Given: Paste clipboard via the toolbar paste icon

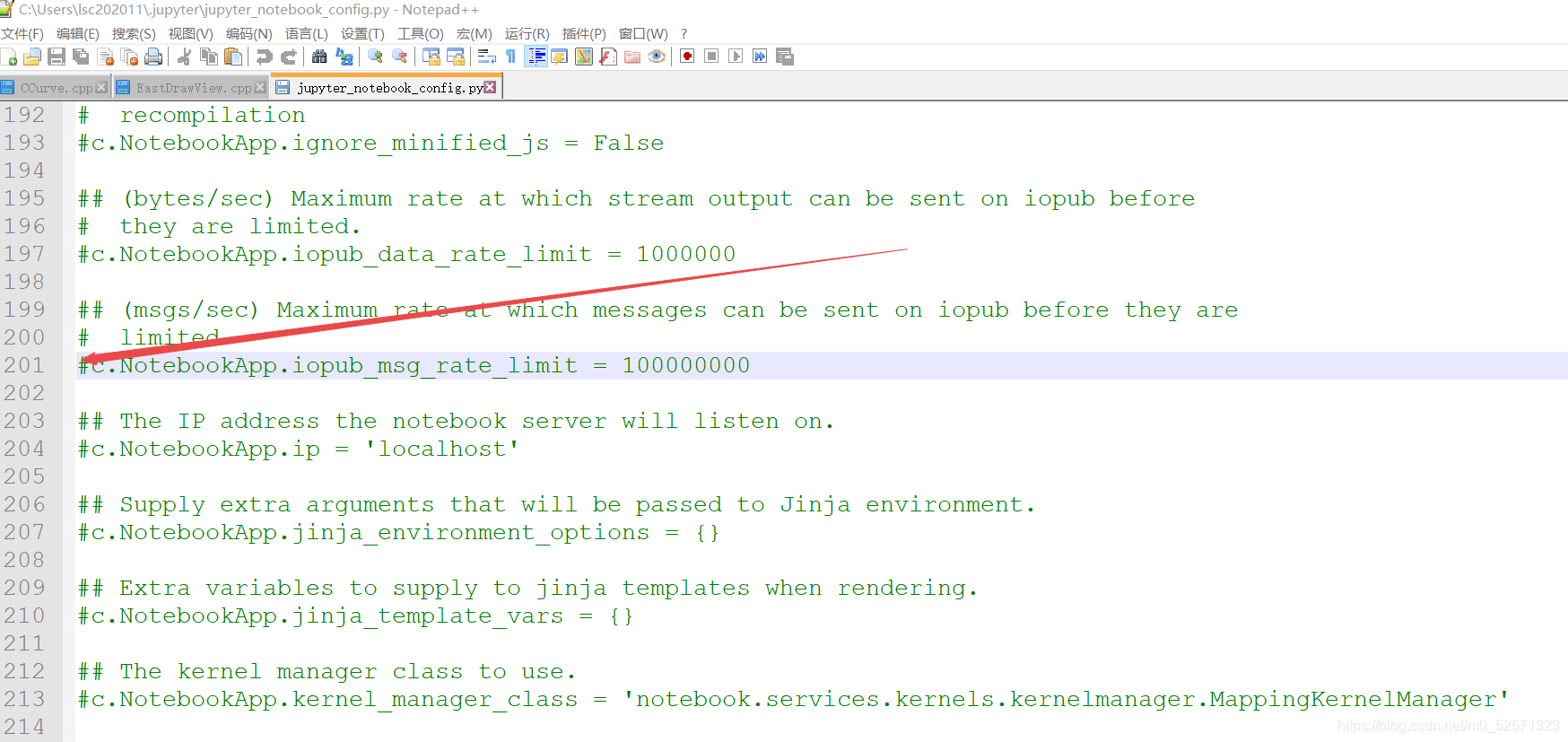Looking at the screenshot, I should pos(233,57).
